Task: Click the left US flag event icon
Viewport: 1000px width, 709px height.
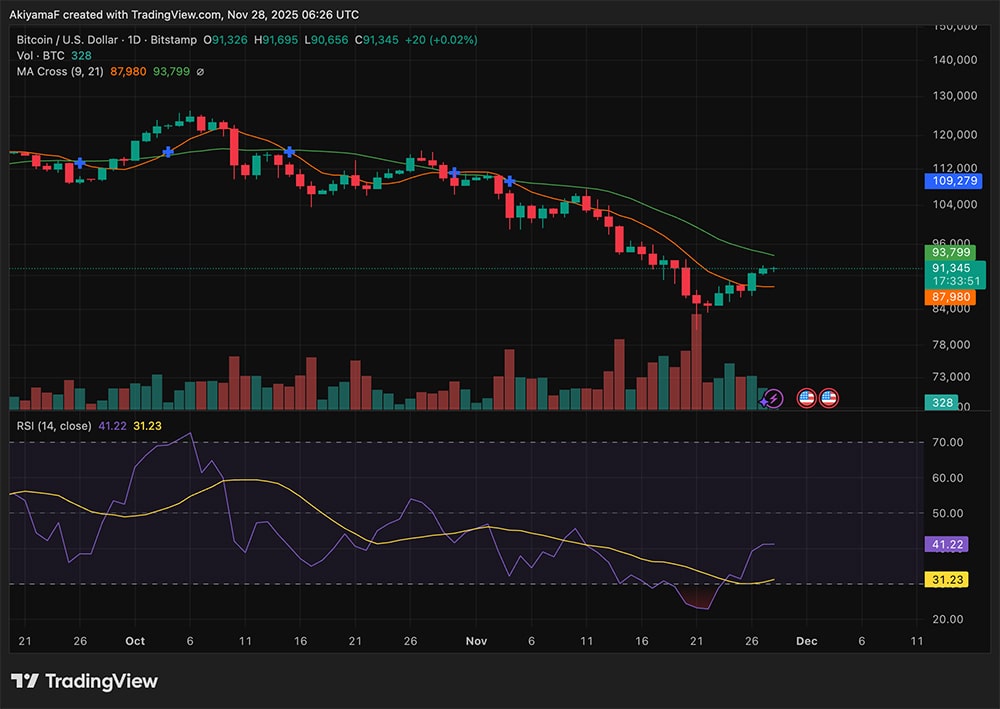Action: 806,398
